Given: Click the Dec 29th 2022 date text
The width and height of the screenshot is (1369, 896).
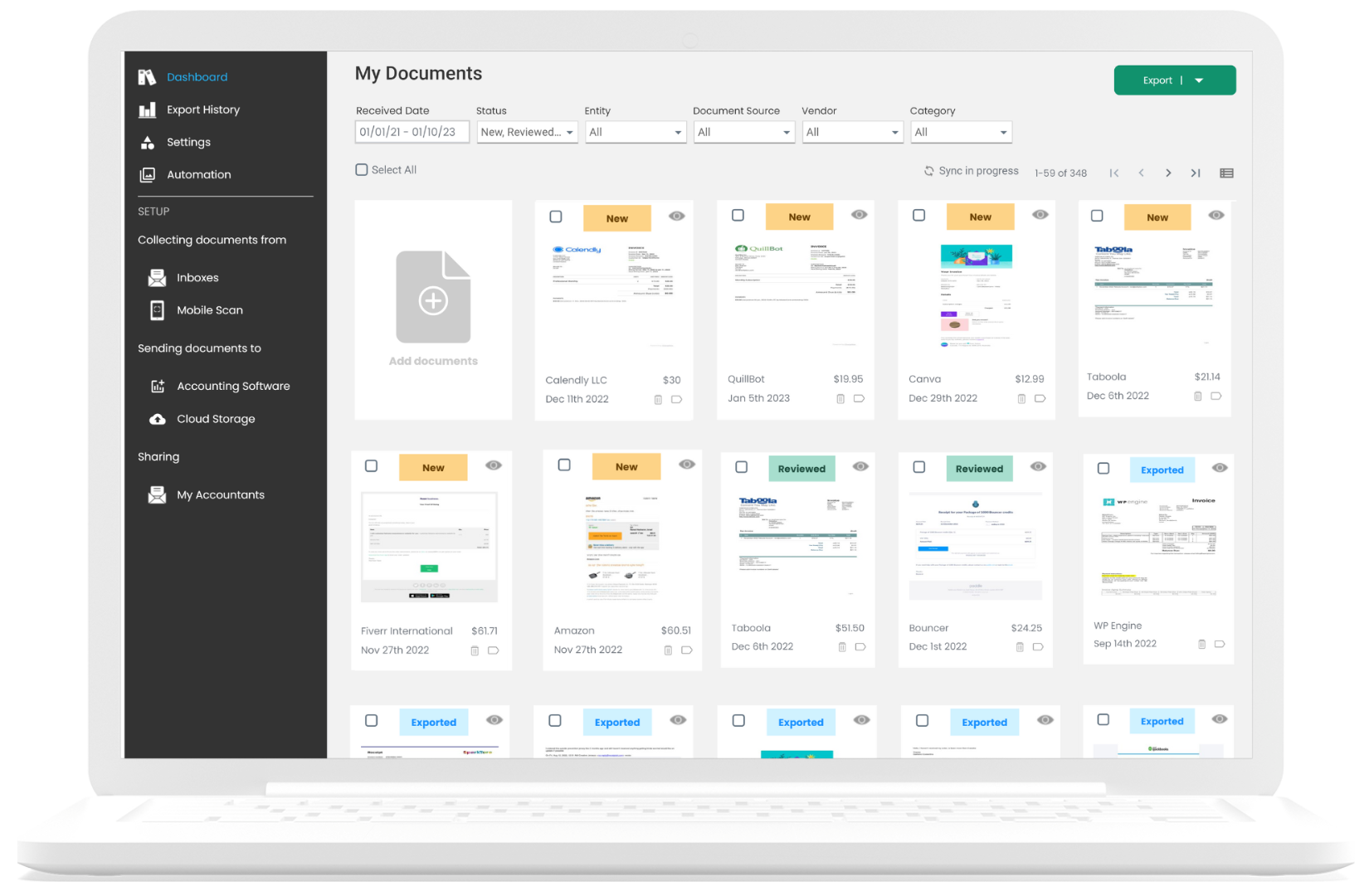Looking at the screenshot, I should pyautogui.click(x=943, y=398).
